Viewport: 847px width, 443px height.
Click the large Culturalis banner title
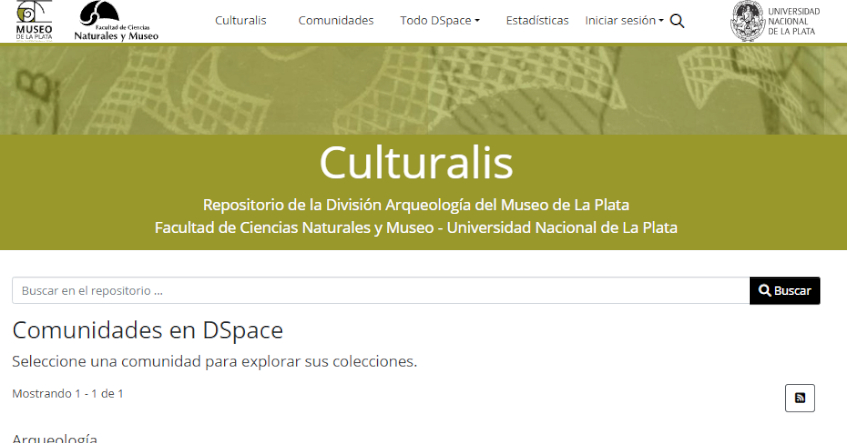(416, 162)
